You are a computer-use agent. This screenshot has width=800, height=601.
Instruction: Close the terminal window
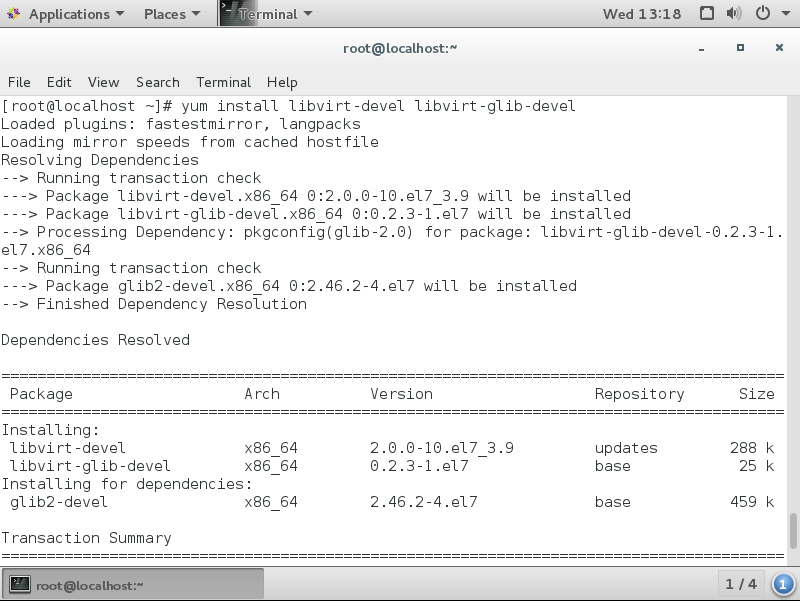tap(779, 47)
